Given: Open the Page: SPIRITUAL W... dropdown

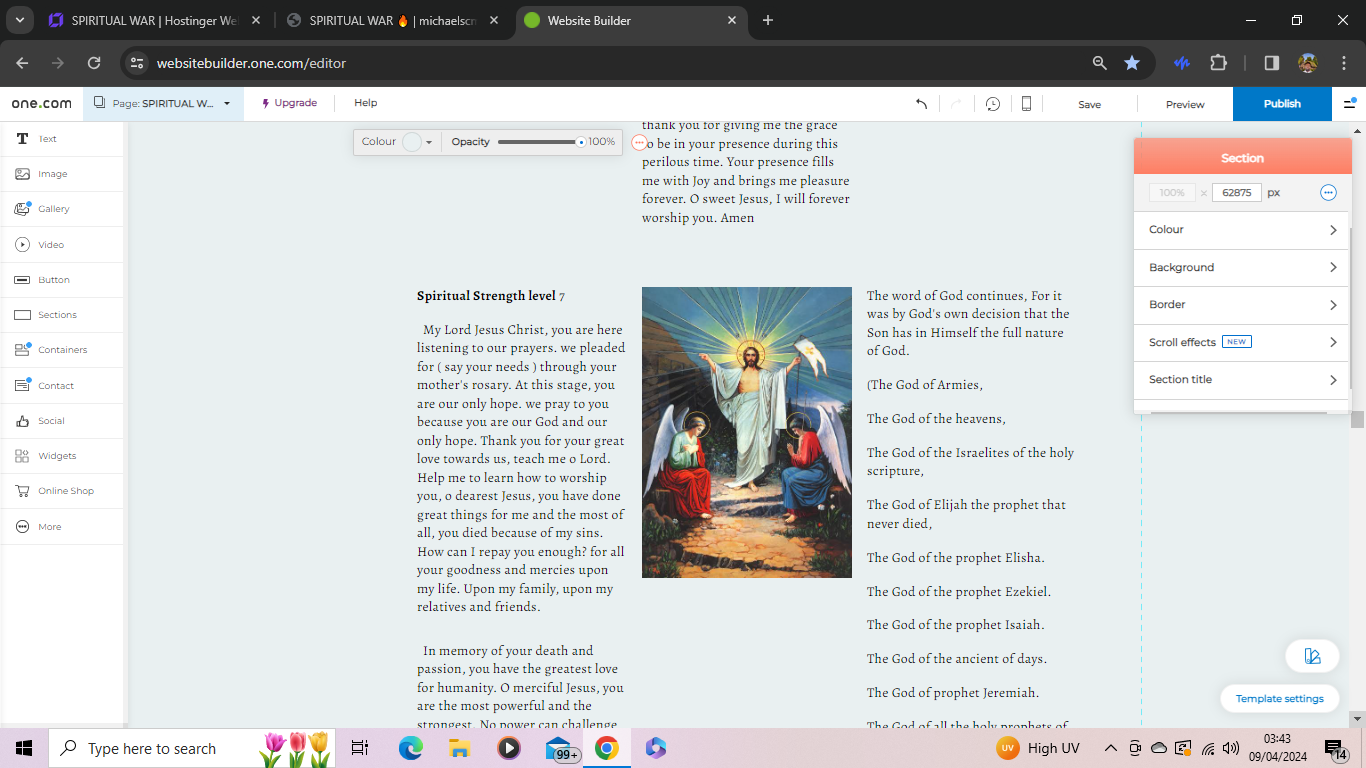Looking at the screenshot, I should [163, 103].
